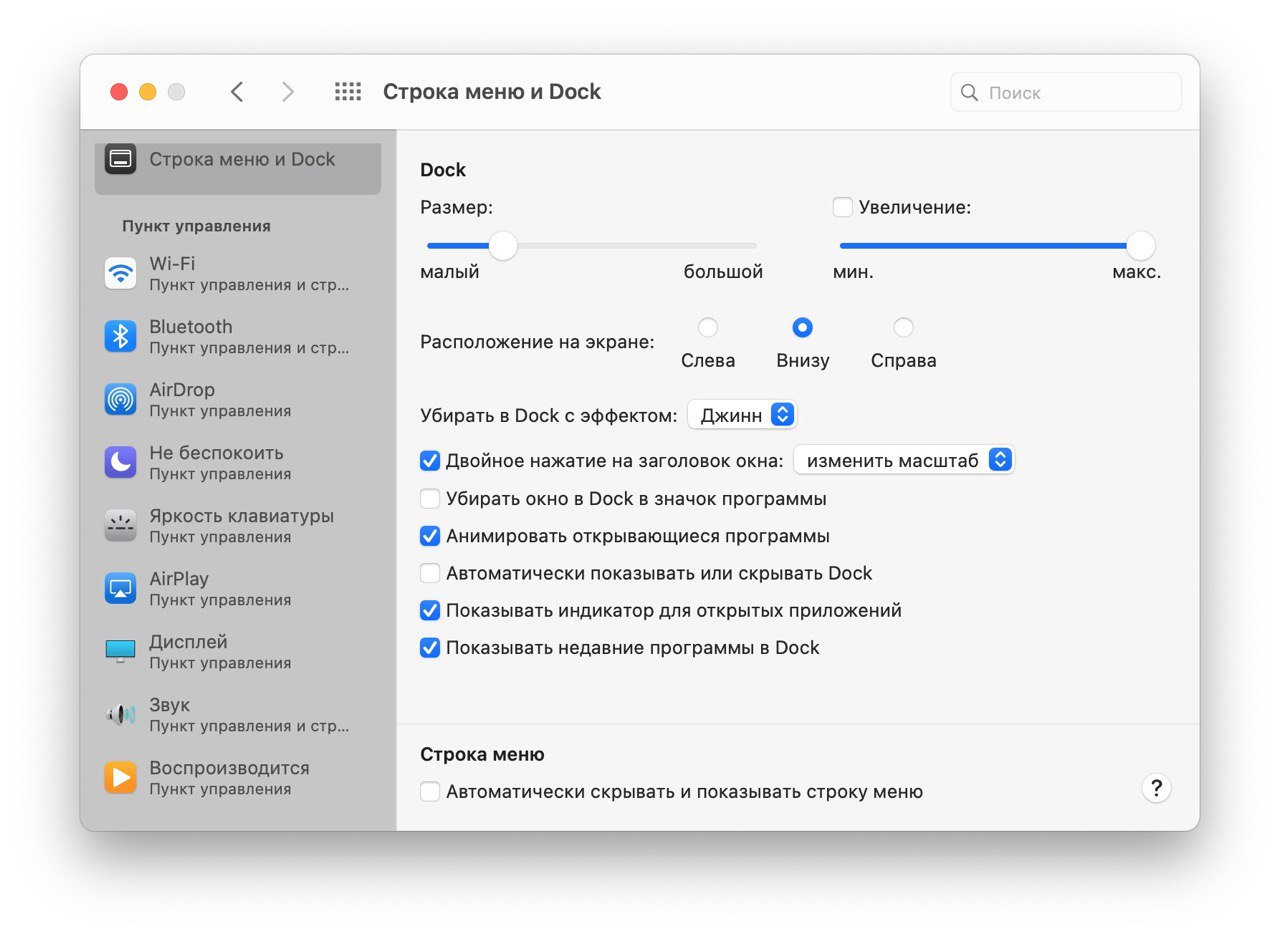Click the magnifier icon in search field
Screen dimensions: 1280x937
[x=969, y=92]
